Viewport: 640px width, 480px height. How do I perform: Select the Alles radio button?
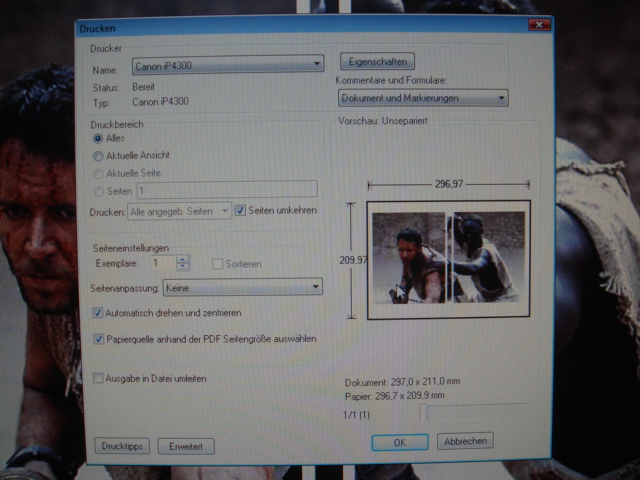pos(98,139)
